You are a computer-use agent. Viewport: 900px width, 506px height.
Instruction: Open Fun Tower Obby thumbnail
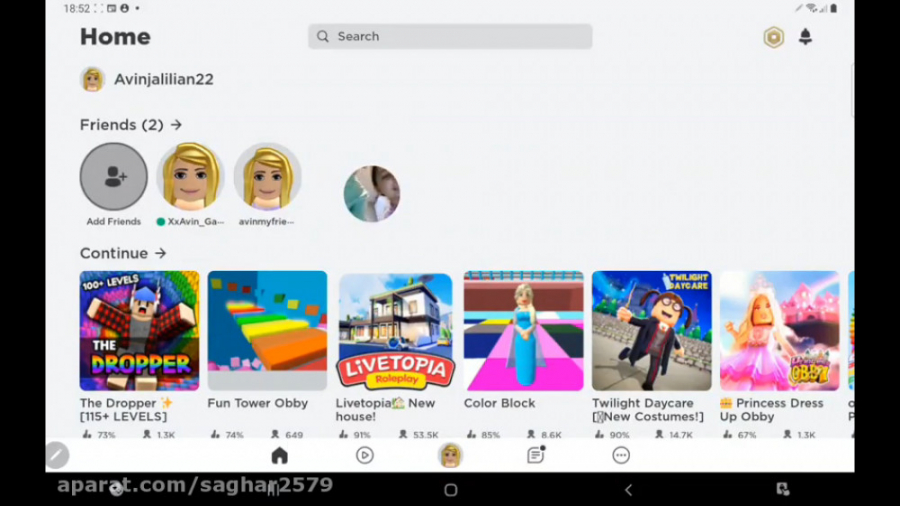click(x=267, y=331)
